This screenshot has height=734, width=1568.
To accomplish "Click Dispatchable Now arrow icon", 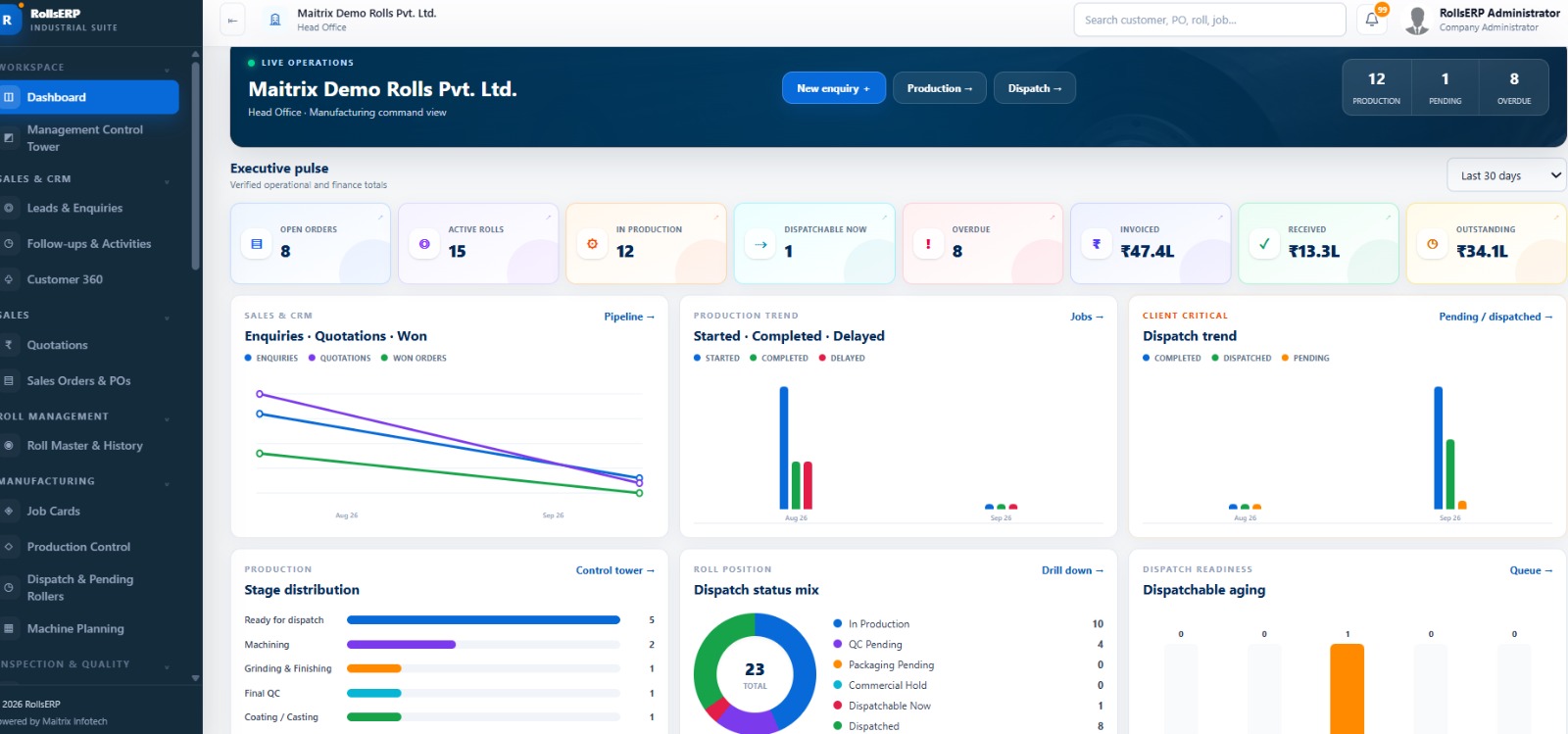I will click(760, 244).
